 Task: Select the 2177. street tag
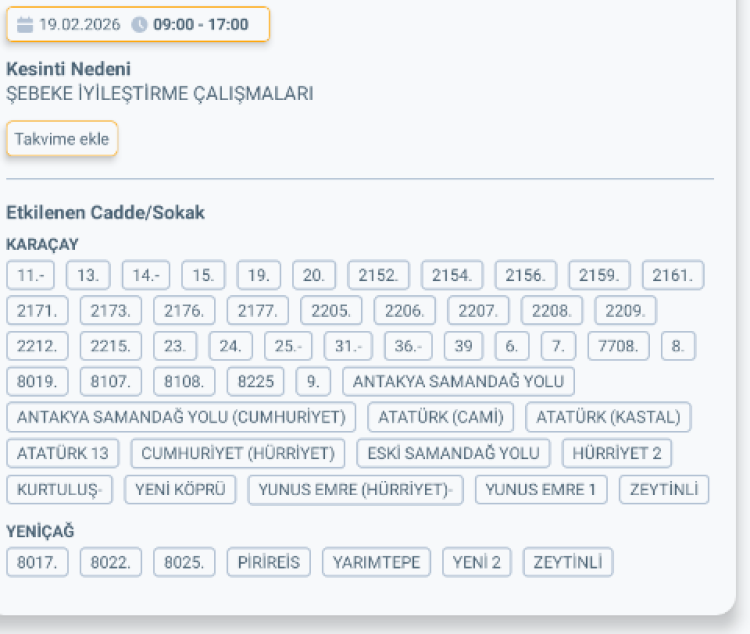tap(258, 311)
